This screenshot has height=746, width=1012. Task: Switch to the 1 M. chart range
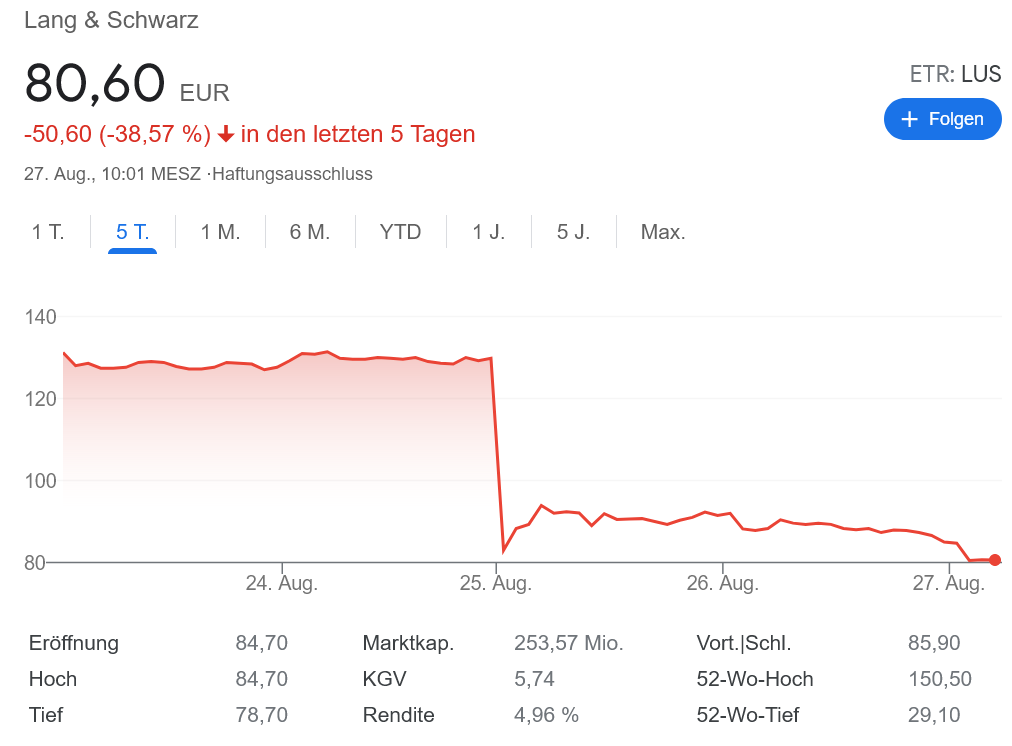click(x=220, y=232)
